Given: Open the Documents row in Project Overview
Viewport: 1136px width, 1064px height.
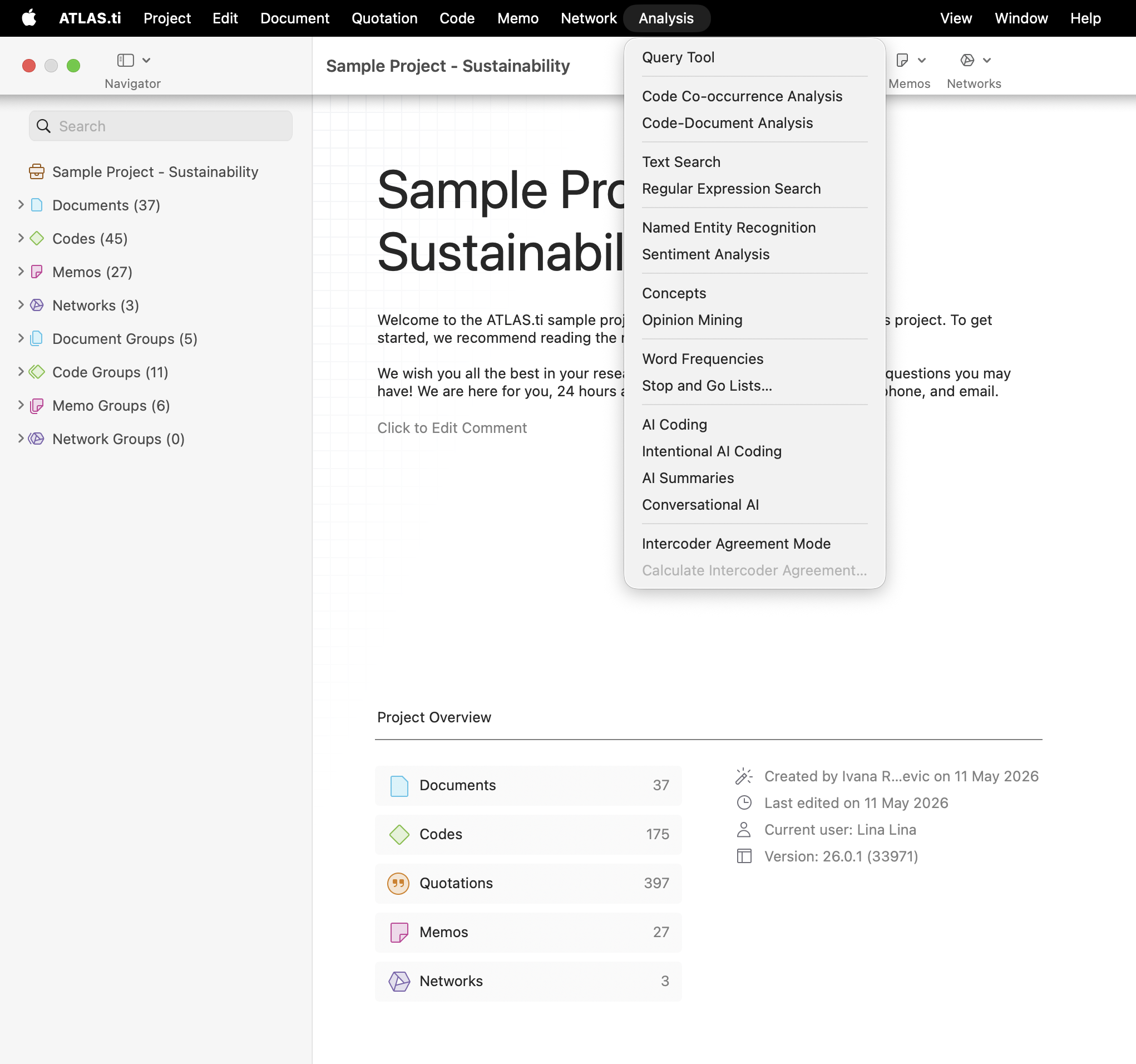Looking at the screenshot, I should pyautogui.click(x=528, y=785).
